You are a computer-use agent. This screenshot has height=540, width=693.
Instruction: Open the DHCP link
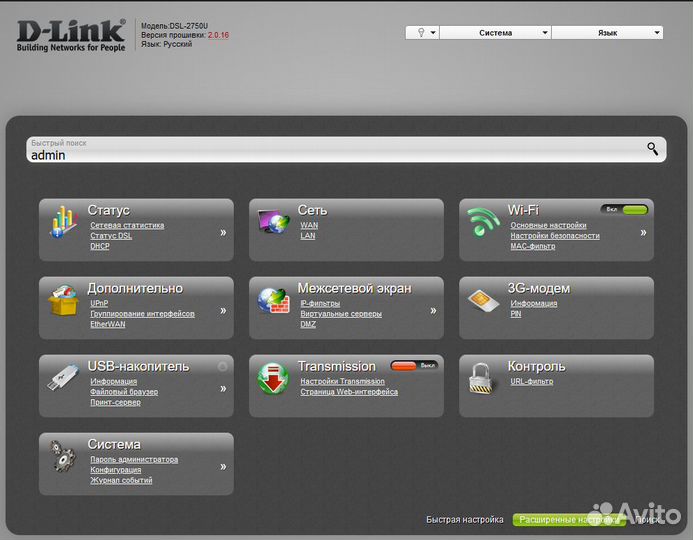[x=100, y=246]
